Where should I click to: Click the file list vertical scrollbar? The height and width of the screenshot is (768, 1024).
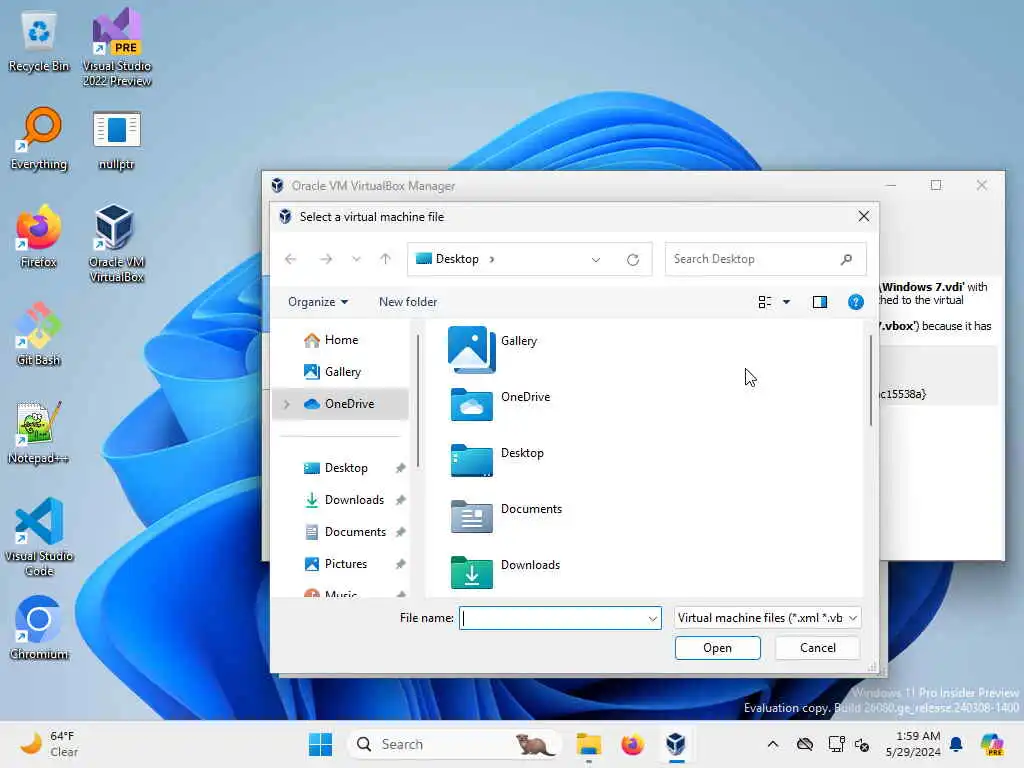[871, 380]
